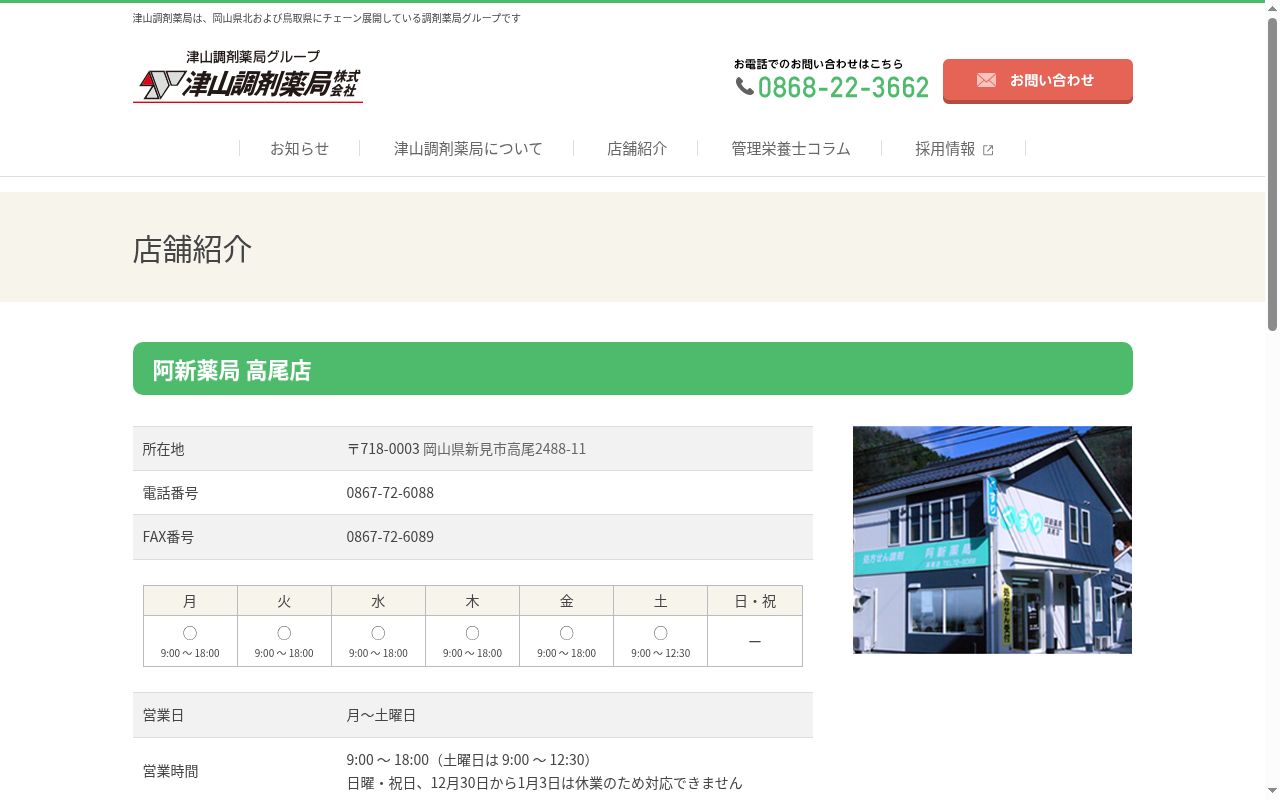The width and height of the screenshot is (1280, 800).
Task: Open 管理栄養士コラム menu item
Action: click(791, 148)
